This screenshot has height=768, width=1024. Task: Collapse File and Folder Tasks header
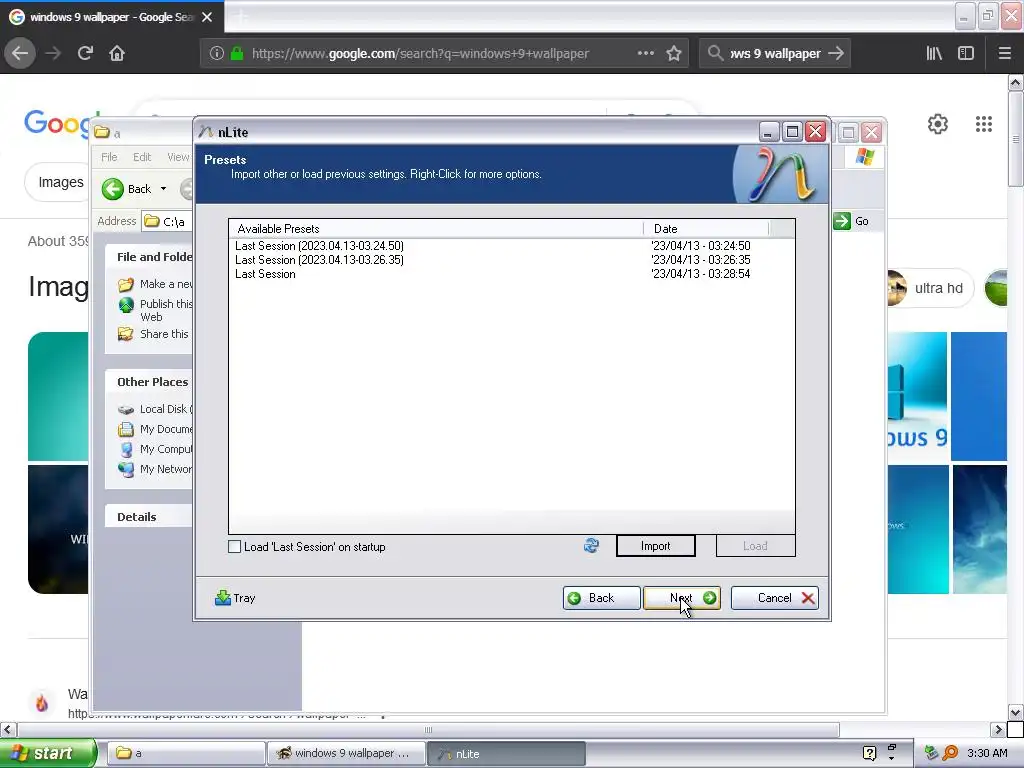point(149,257)
